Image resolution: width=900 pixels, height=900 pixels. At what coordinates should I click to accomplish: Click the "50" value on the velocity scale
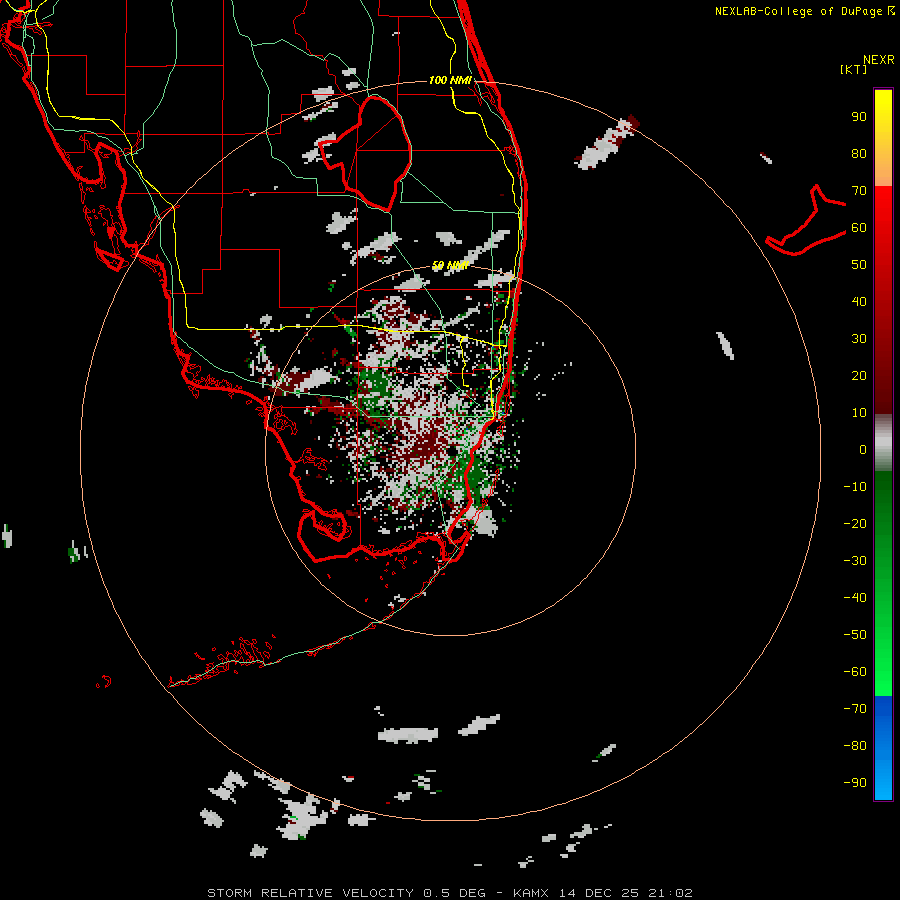pos(859,265)
